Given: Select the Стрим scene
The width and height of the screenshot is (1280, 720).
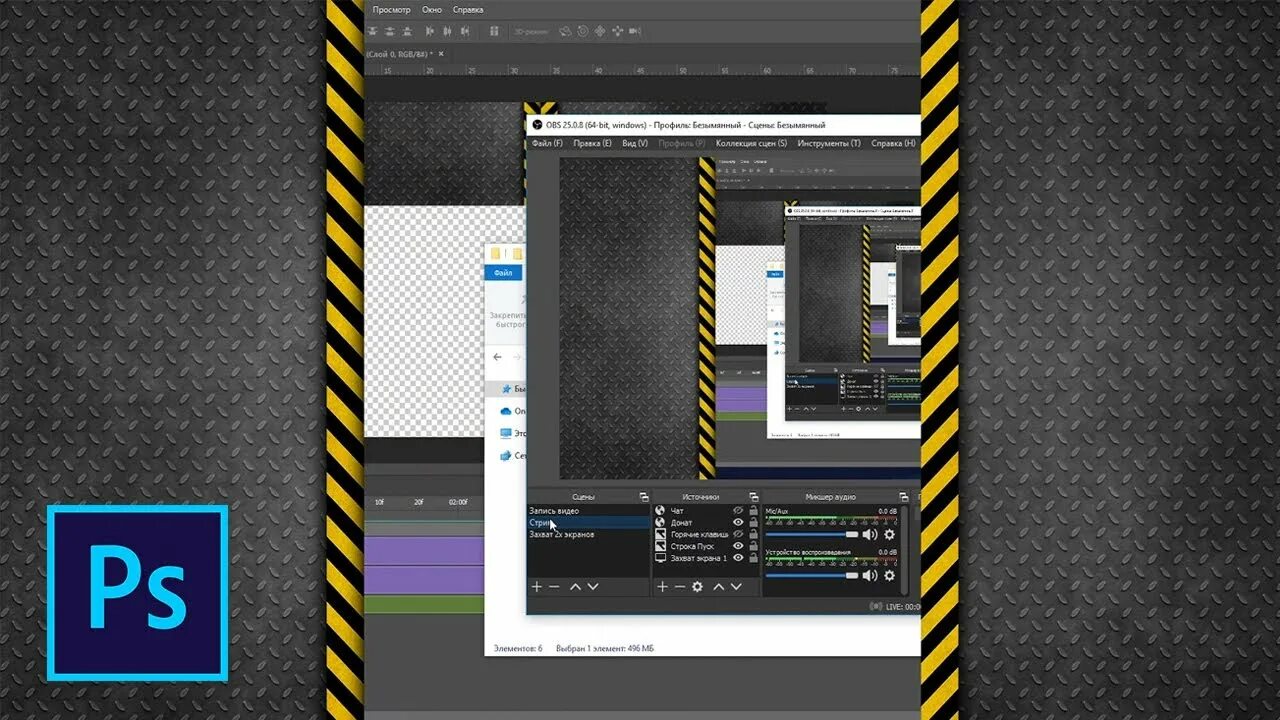Looking at the screenshot, I should coord(588,523).
